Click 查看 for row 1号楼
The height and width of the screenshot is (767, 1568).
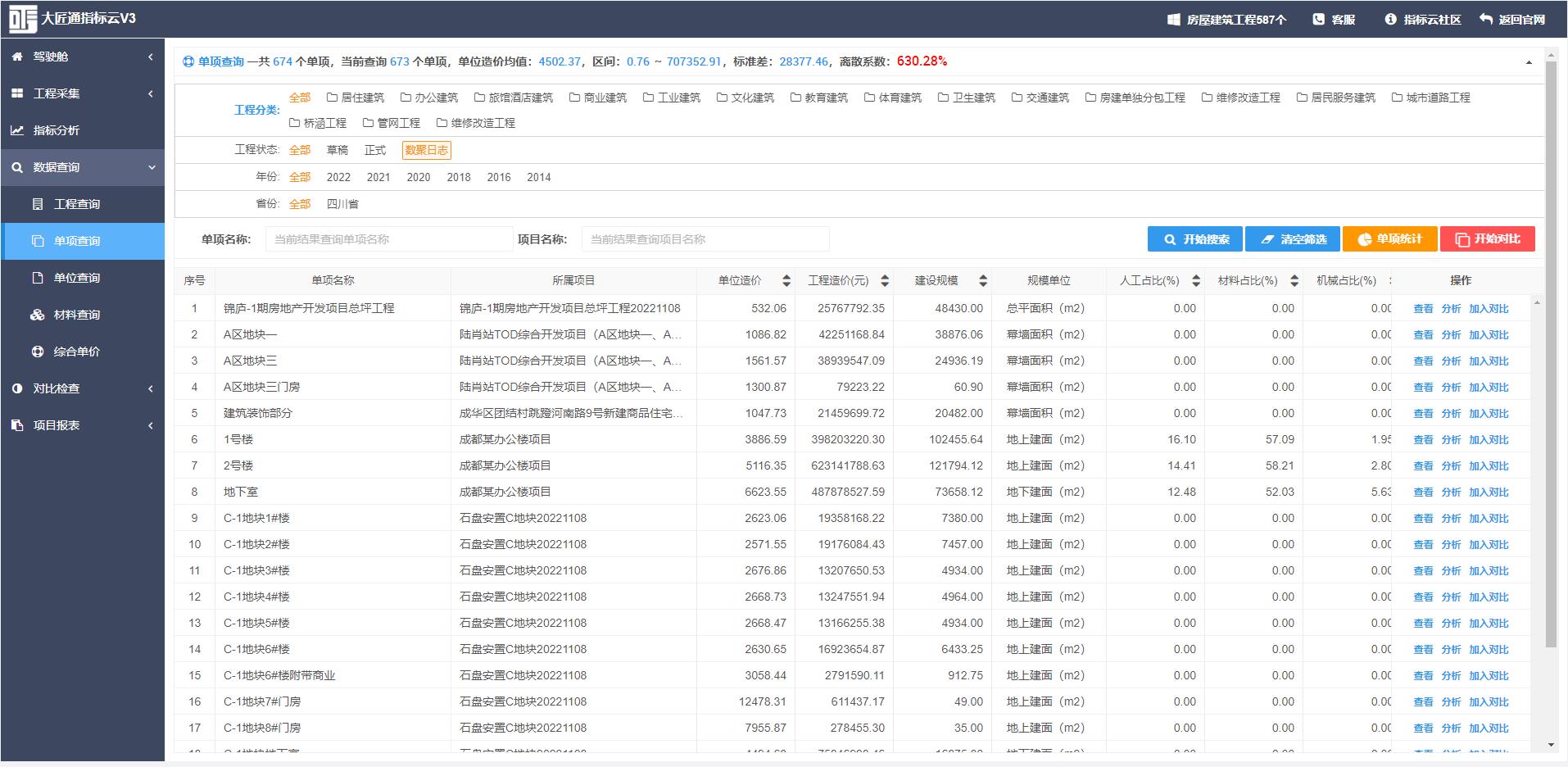[x=1423, y=439]
